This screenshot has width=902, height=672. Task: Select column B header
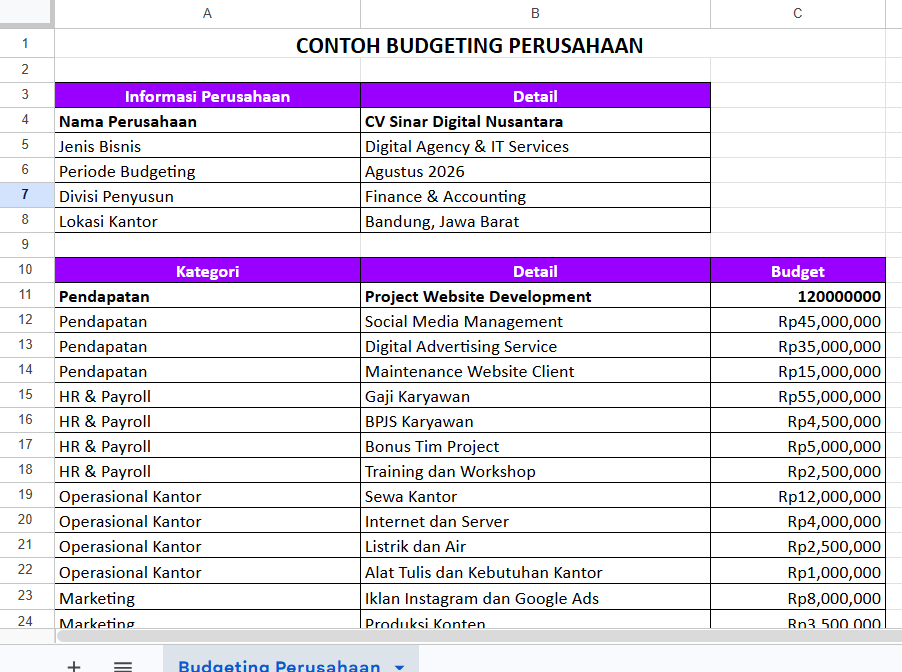535,14
